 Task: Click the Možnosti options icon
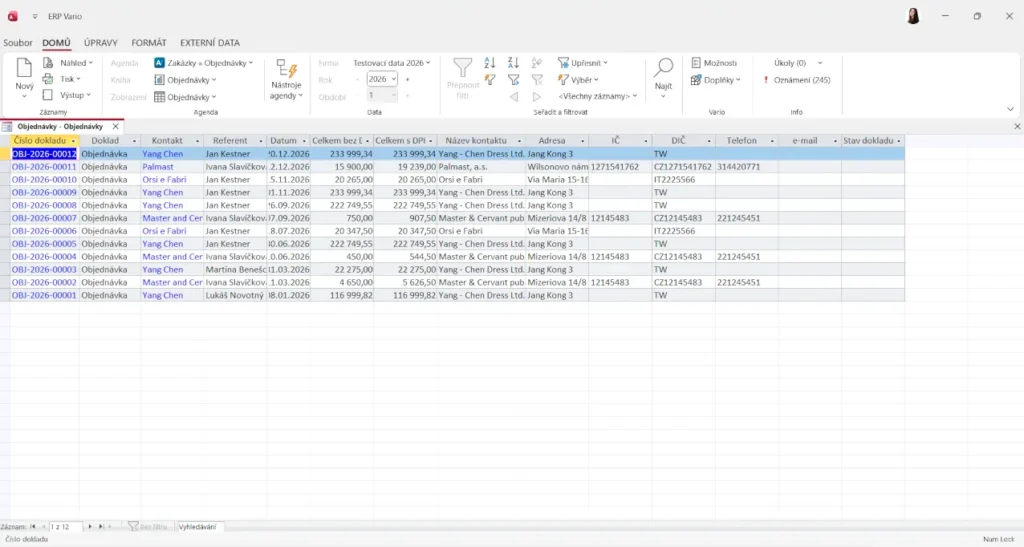(697, 63)
